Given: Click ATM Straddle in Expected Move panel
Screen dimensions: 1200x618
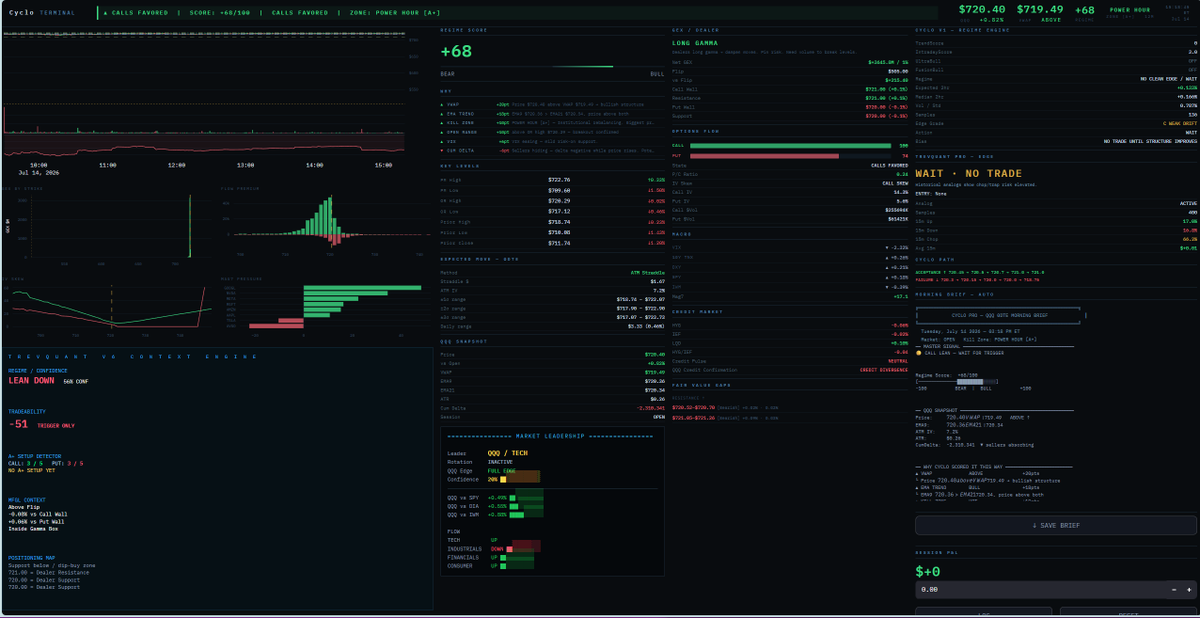Looking at the screenshot, I should click(x=646, y=272).
